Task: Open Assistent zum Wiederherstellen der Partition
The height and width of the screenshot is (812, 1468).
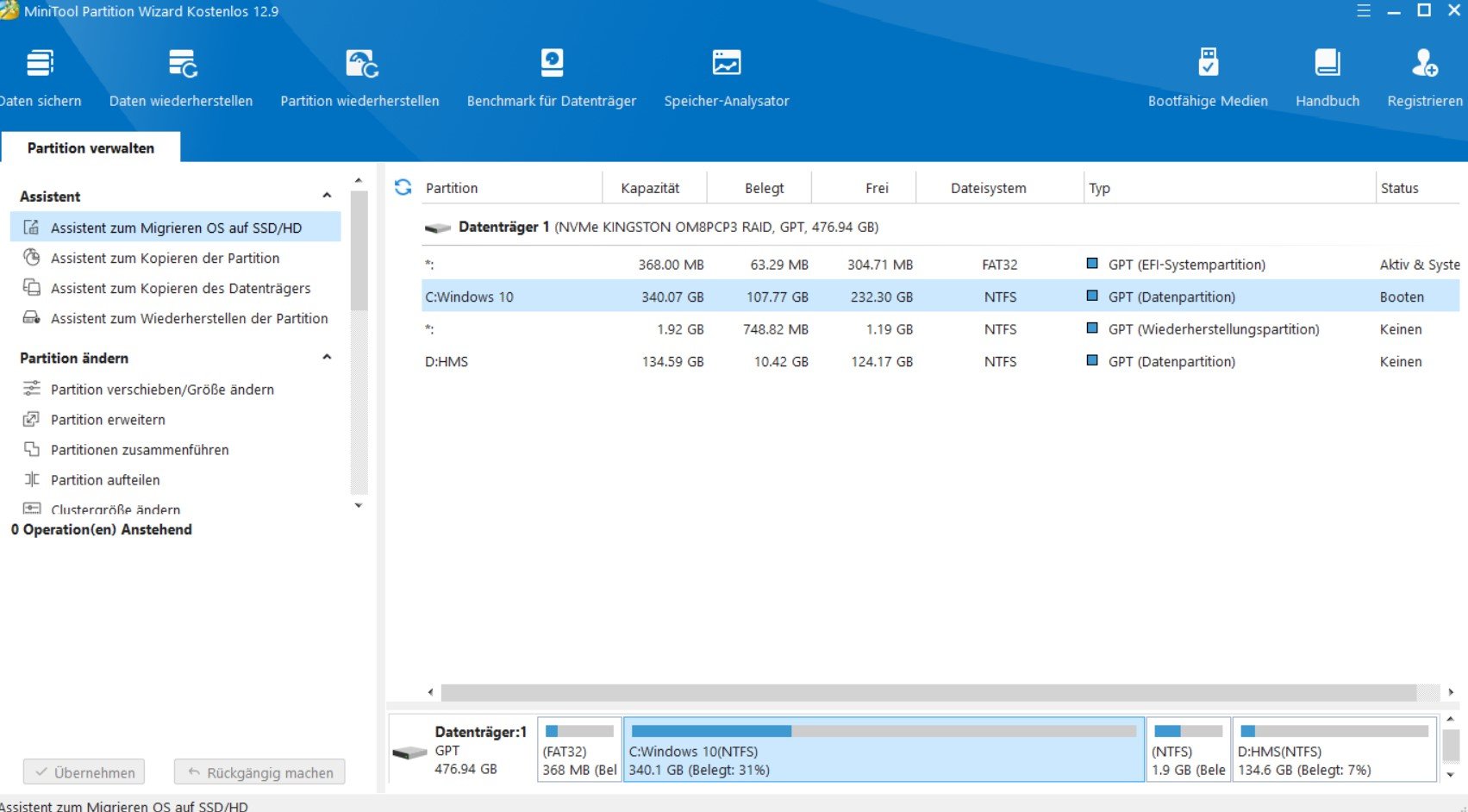Action: (x=189, y=318)
